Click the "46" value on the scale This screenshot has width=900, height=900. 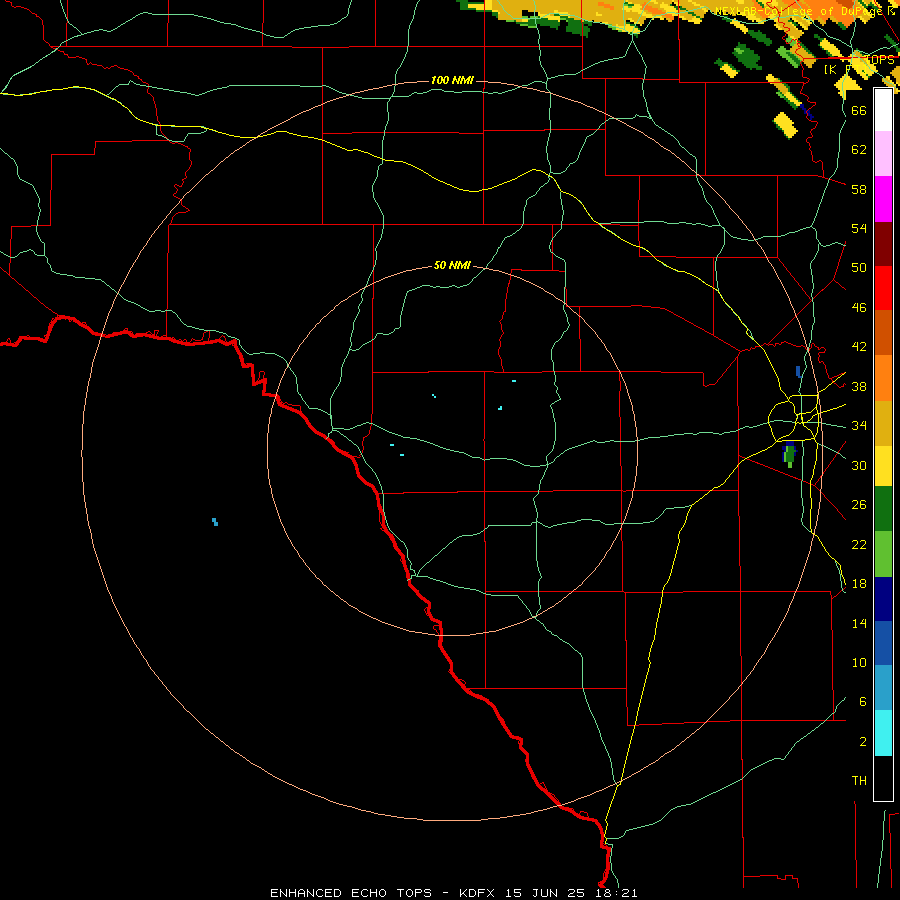(859, 308)
